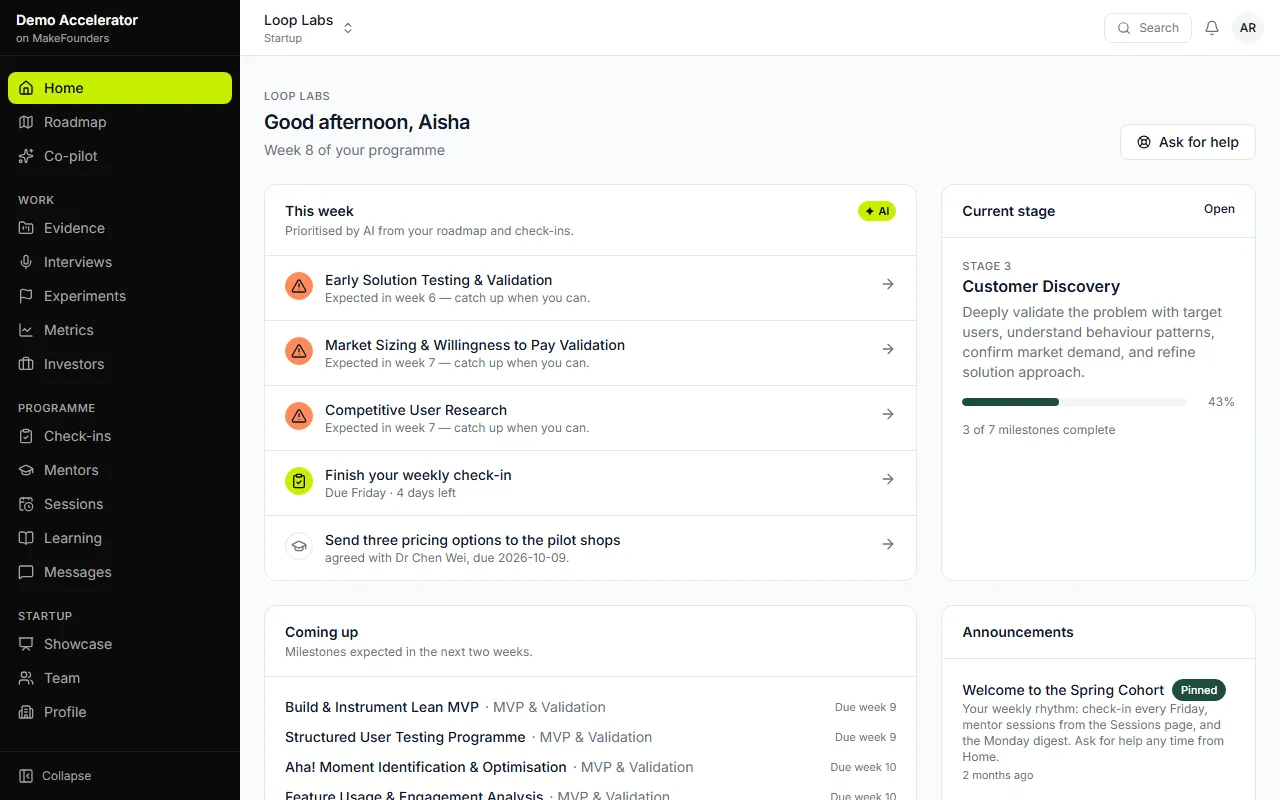Expand the Loop Labs startup switcher
Viewport: 1280px width, 800px height.
(309, 28)
